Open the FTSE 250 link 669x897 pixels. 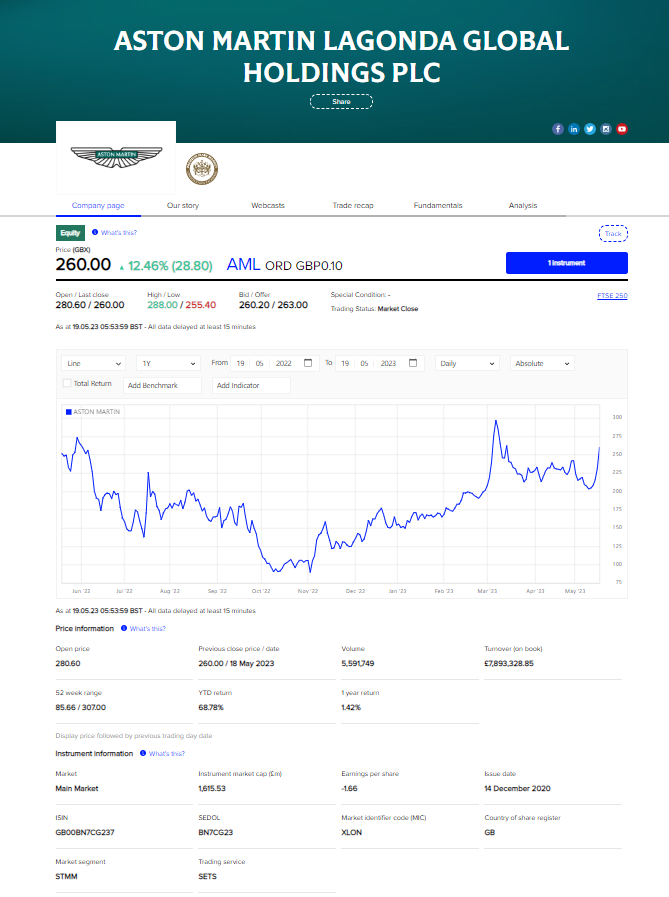(612, 296)
